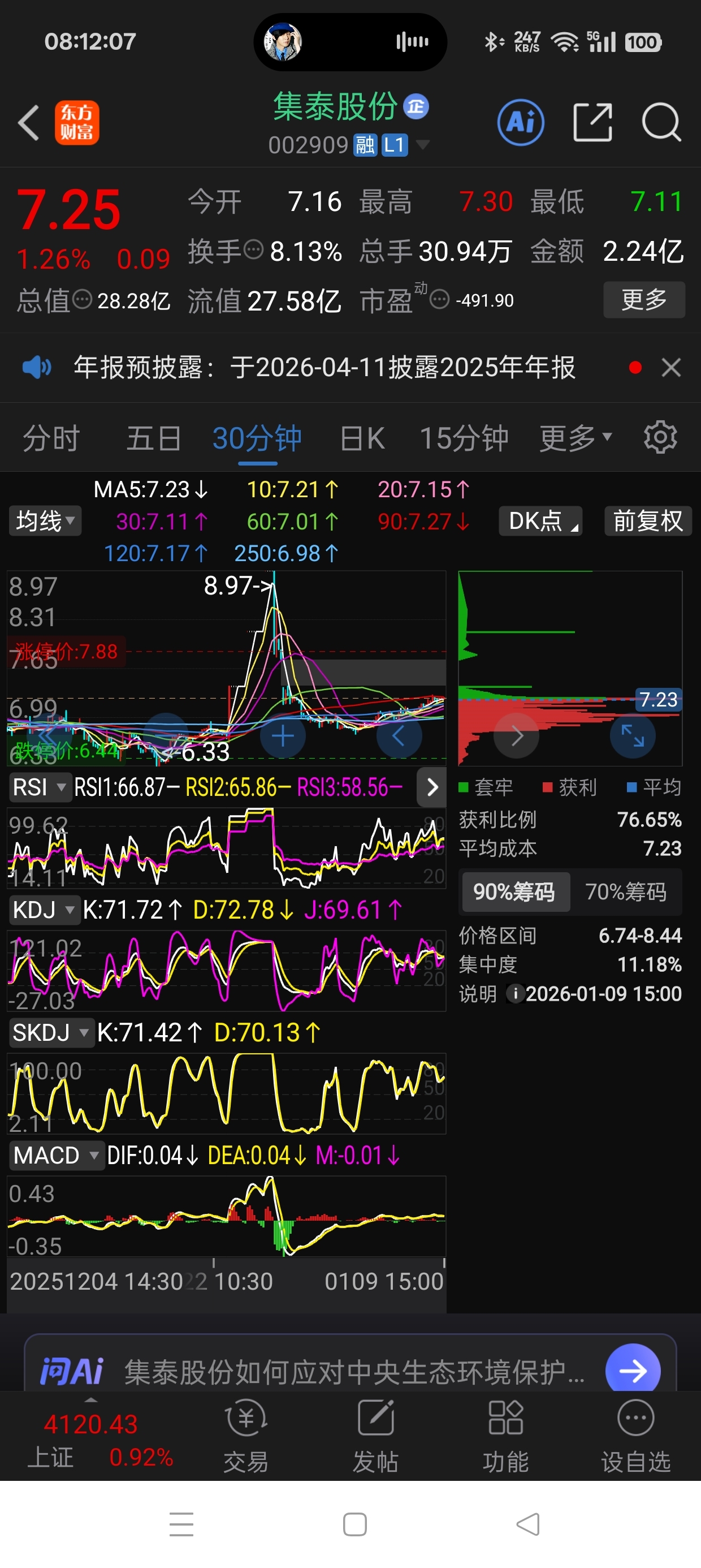Tap 设自选 add to watchlist
The image size is (701, 1568).
coord(636,1436)
